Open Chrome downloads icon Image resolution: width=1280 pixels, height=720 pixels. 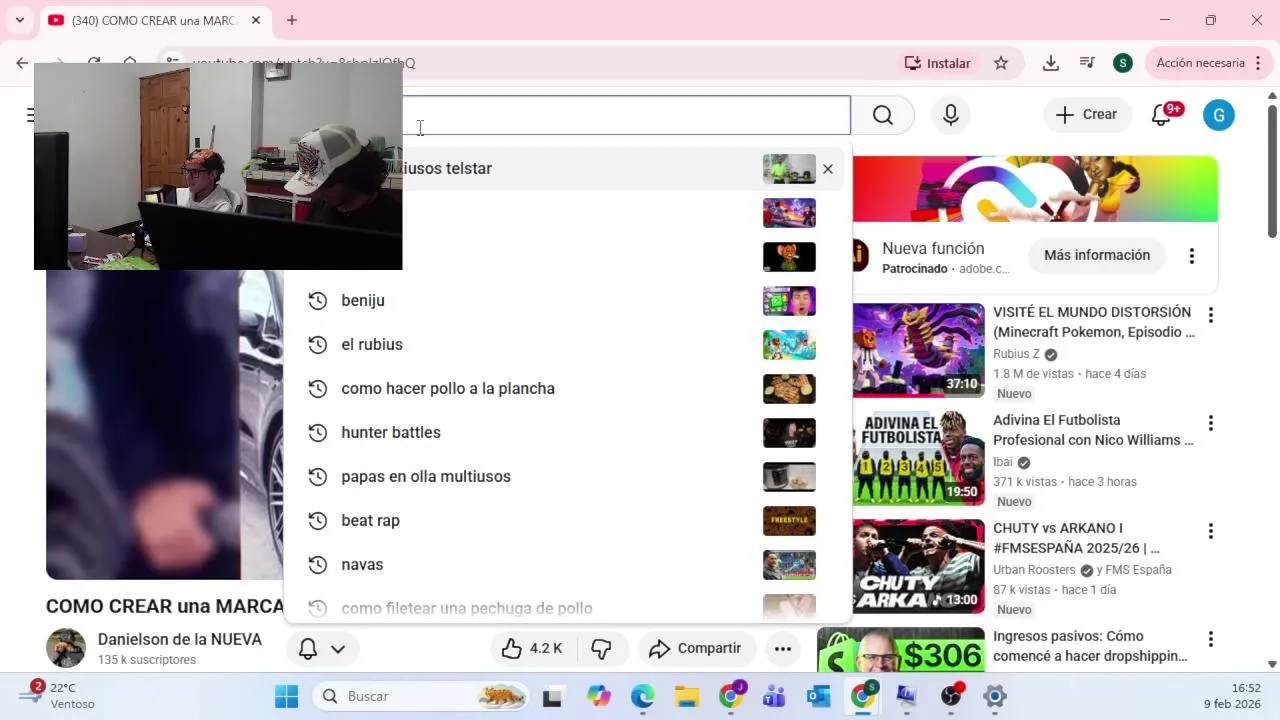(x=1051, y=63)
